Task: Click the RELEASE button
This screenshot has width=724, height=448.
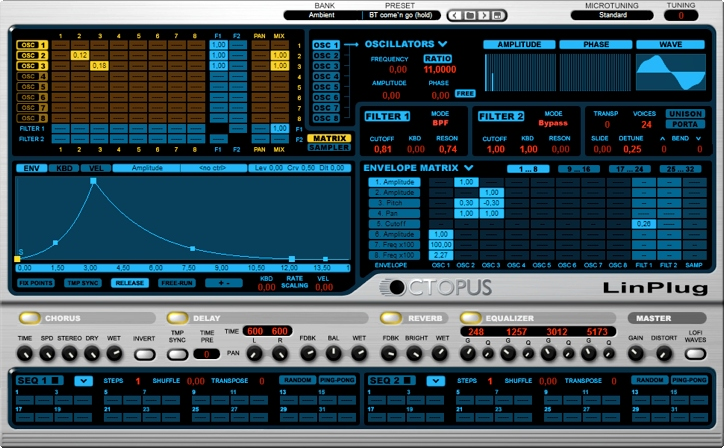Action: tap(130, 283)
